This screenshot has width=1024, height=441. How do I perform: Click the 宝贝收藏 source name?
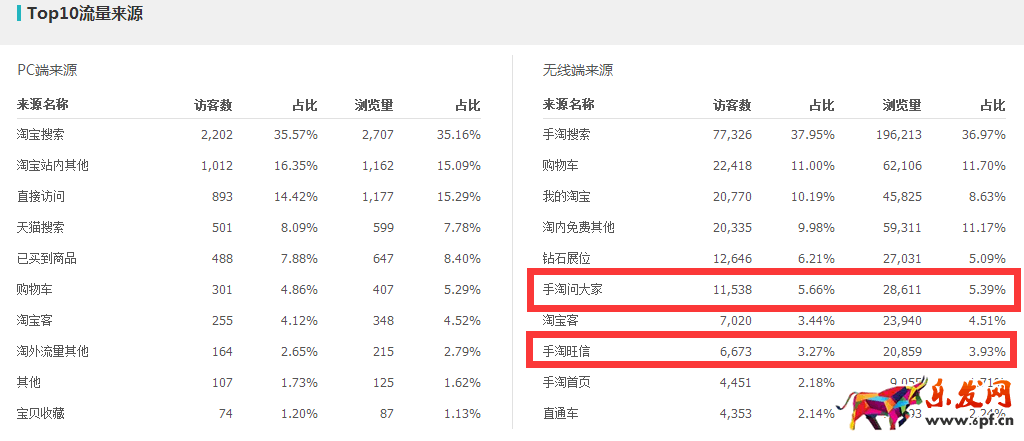41,413
